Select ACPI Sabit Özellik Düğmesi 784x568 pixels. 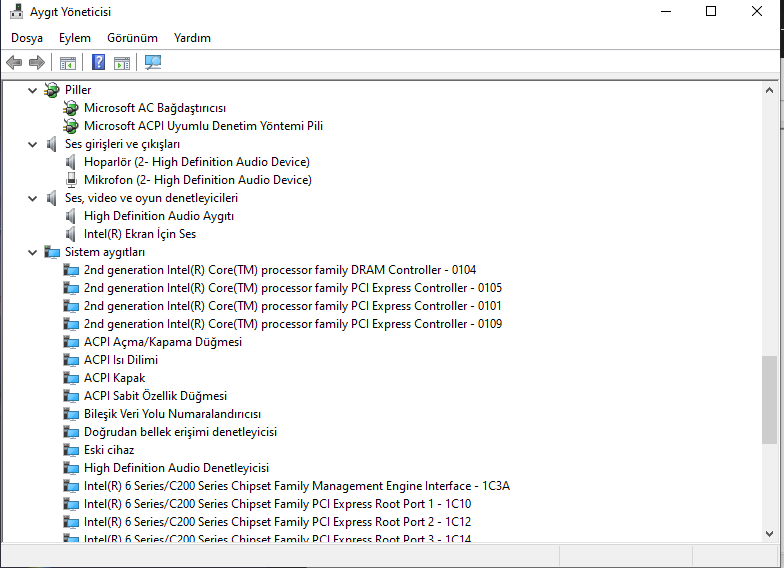point(156,396)
